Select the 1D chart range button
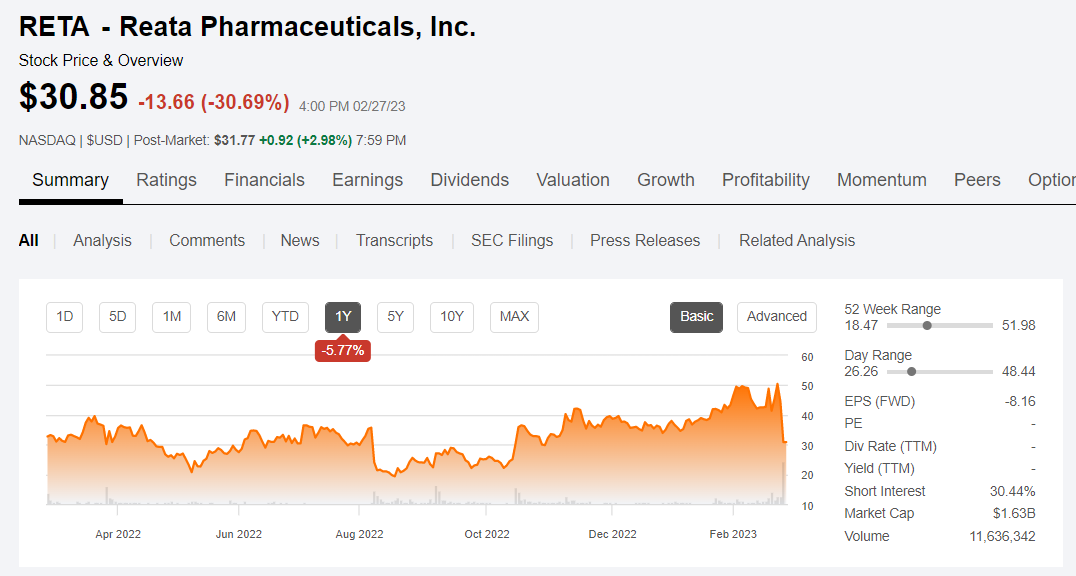The height and width of the screenshot is (576, 1076). [x=65, y=317]
